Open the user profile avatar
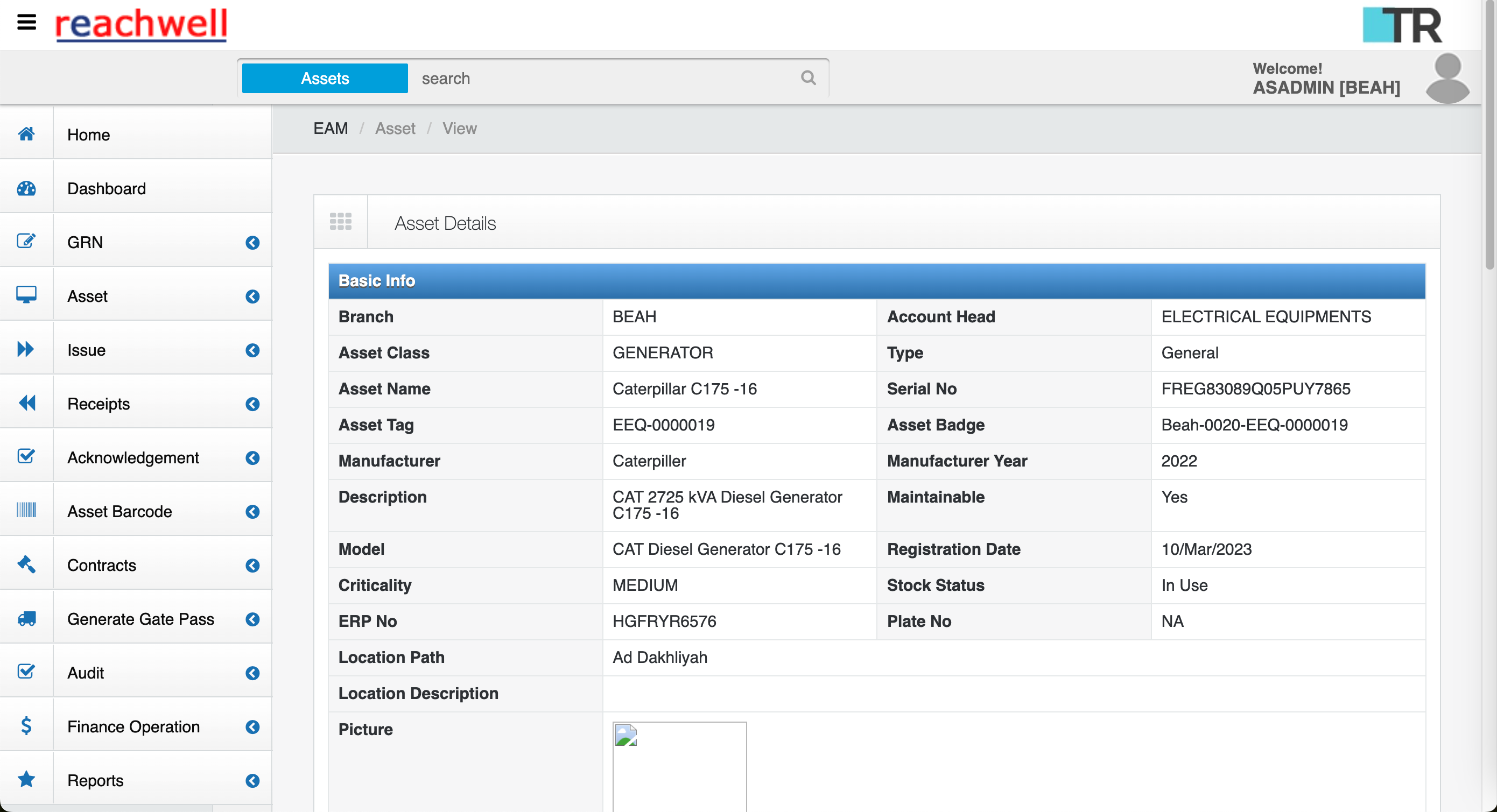This screenshot has height=812, width=1497. pyautogui.click(x=1448, y=77)
